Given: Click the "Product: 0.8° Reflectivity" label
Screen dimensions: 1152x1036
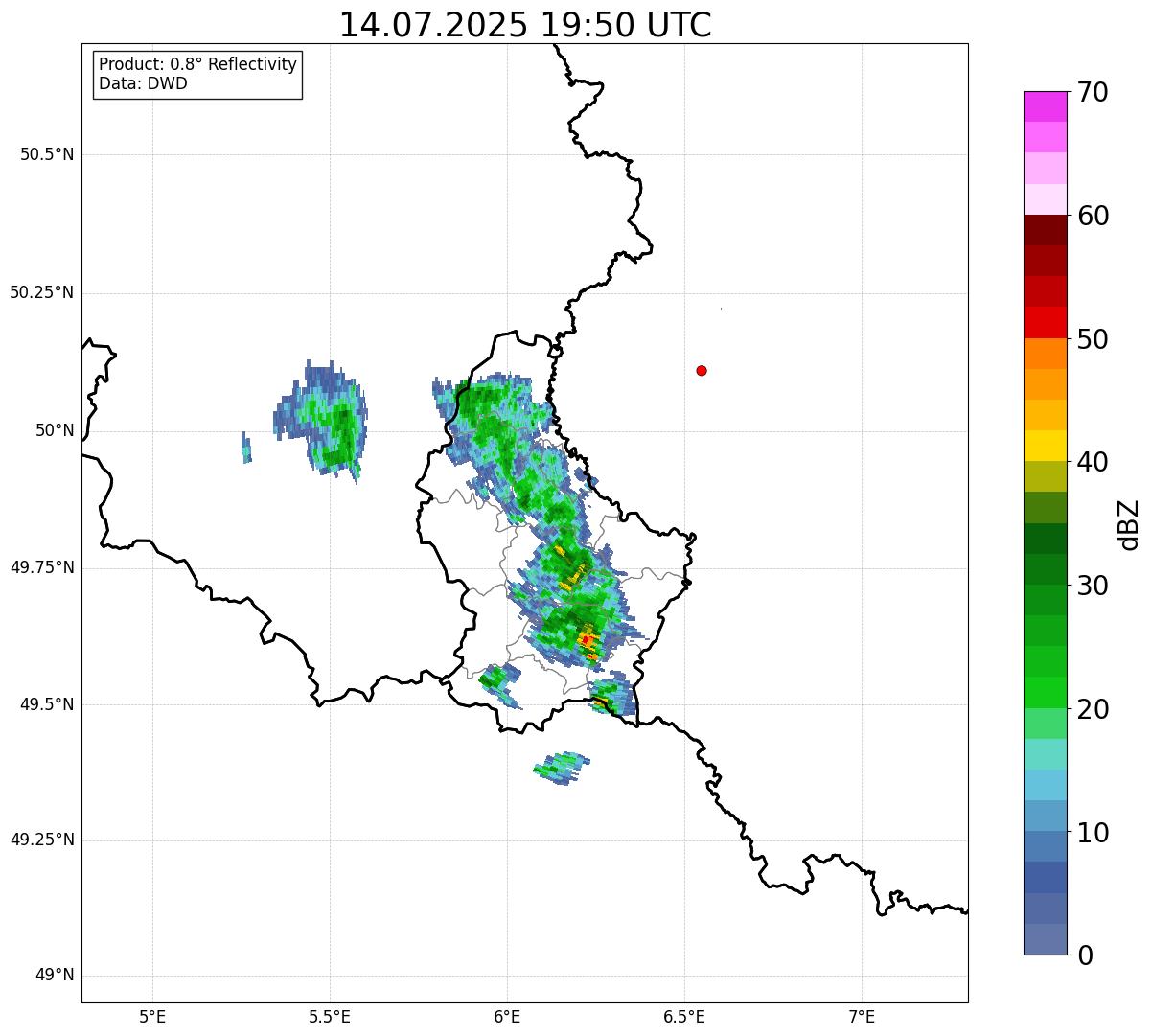Looking at the screenshot, I should [x=198, y=64].
